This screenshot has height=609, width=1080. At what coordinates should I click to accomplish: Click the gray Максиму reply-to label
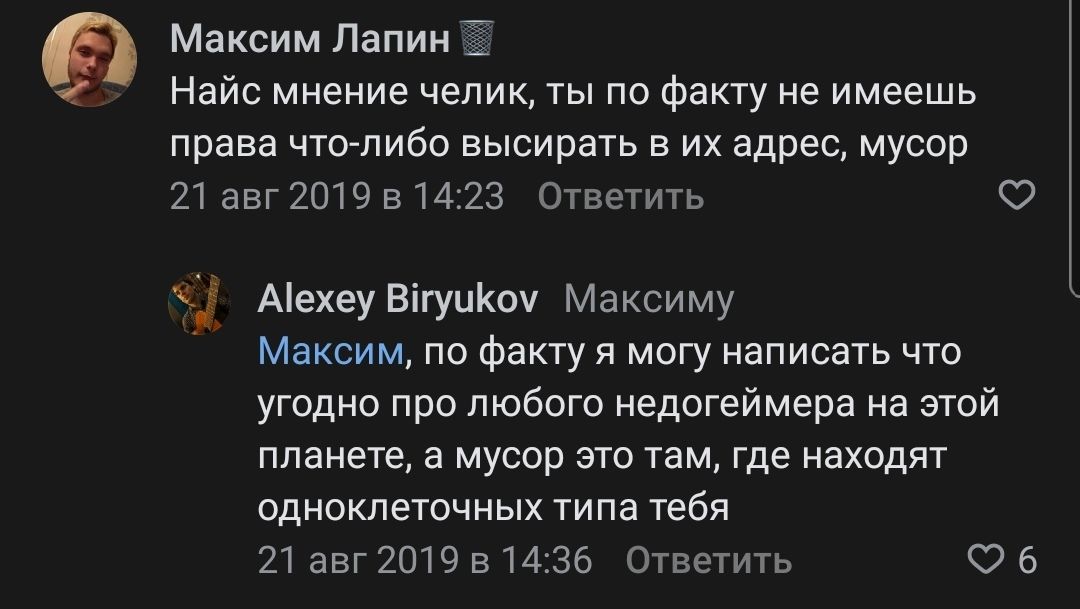[x=649, y=299]
